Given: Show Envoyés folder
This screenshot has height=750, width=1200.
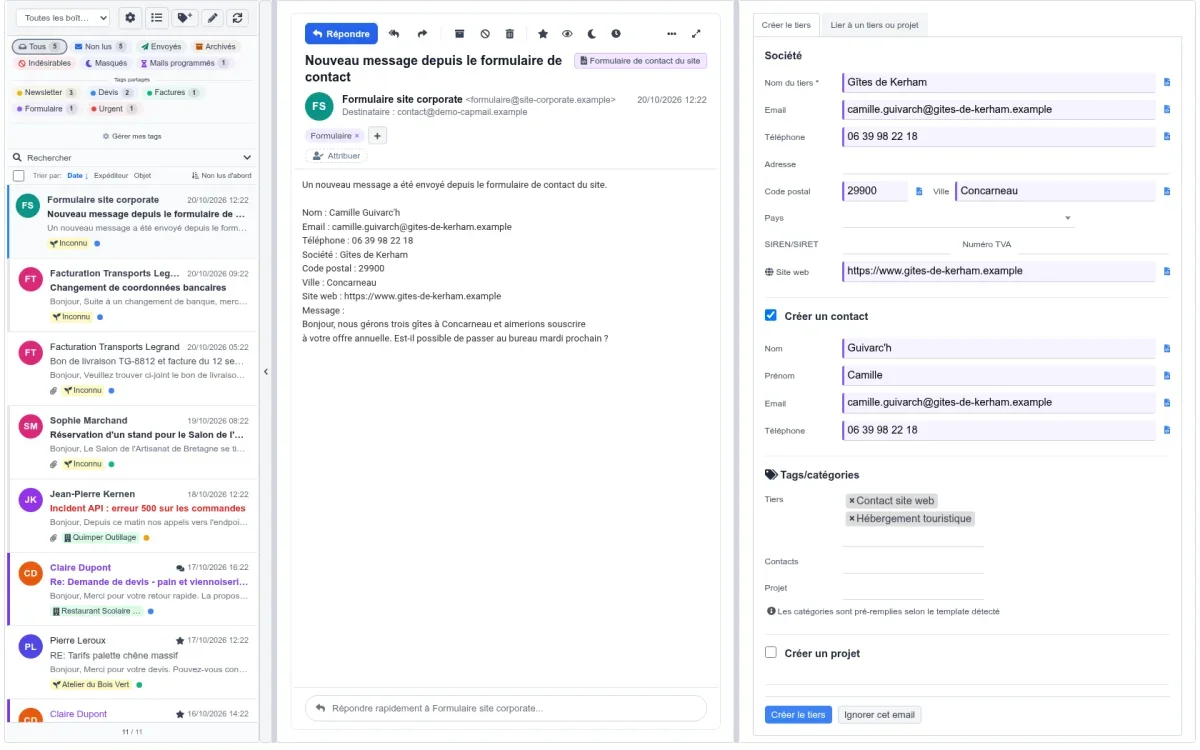Looking at the screenshot, I should coord(161,46).
